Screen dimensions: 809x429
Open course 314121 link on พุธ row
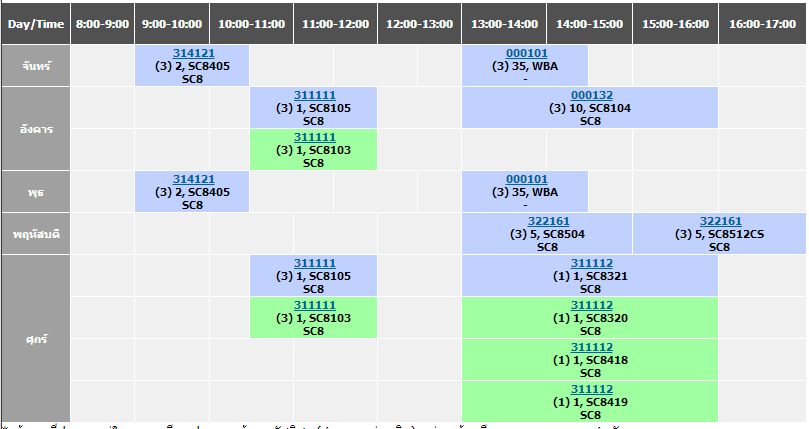[193, 179]
